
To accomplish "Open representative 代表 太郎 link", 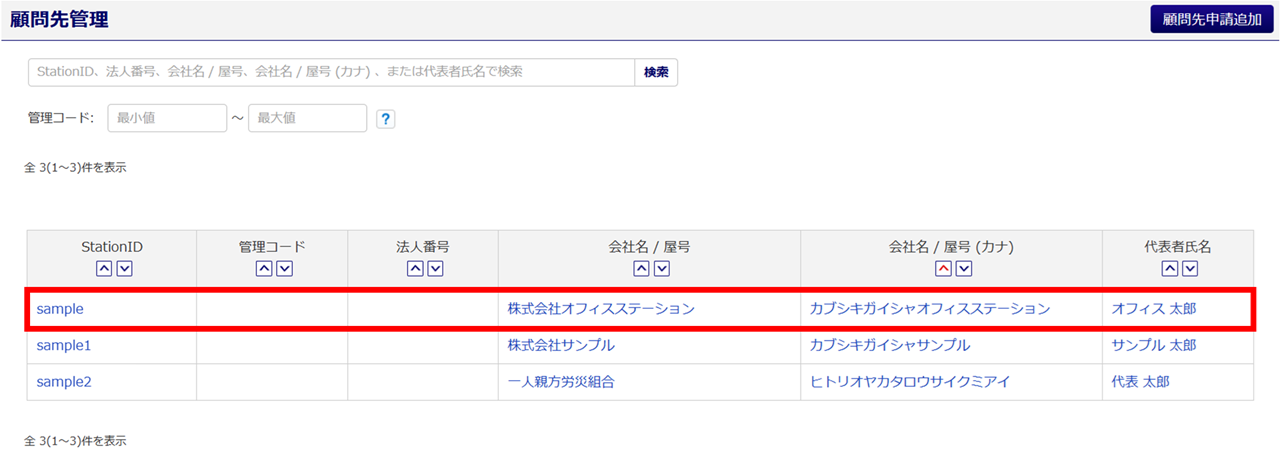I will click(1140, 381).
